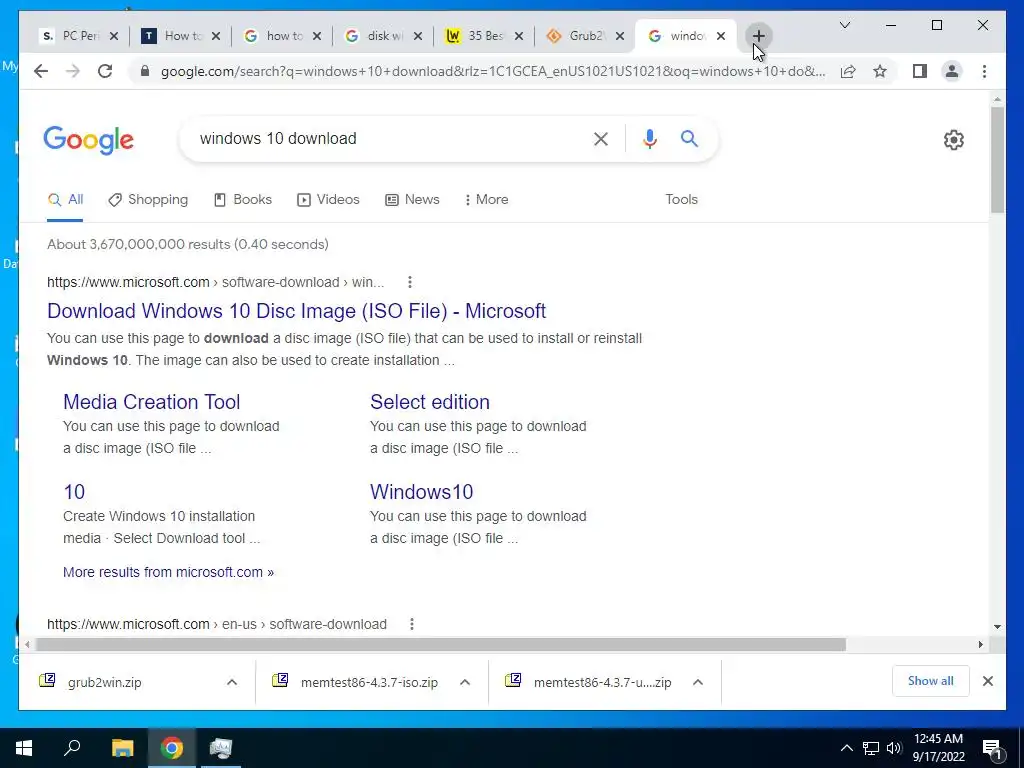Open the search Tools options

(x=681, y=199)
